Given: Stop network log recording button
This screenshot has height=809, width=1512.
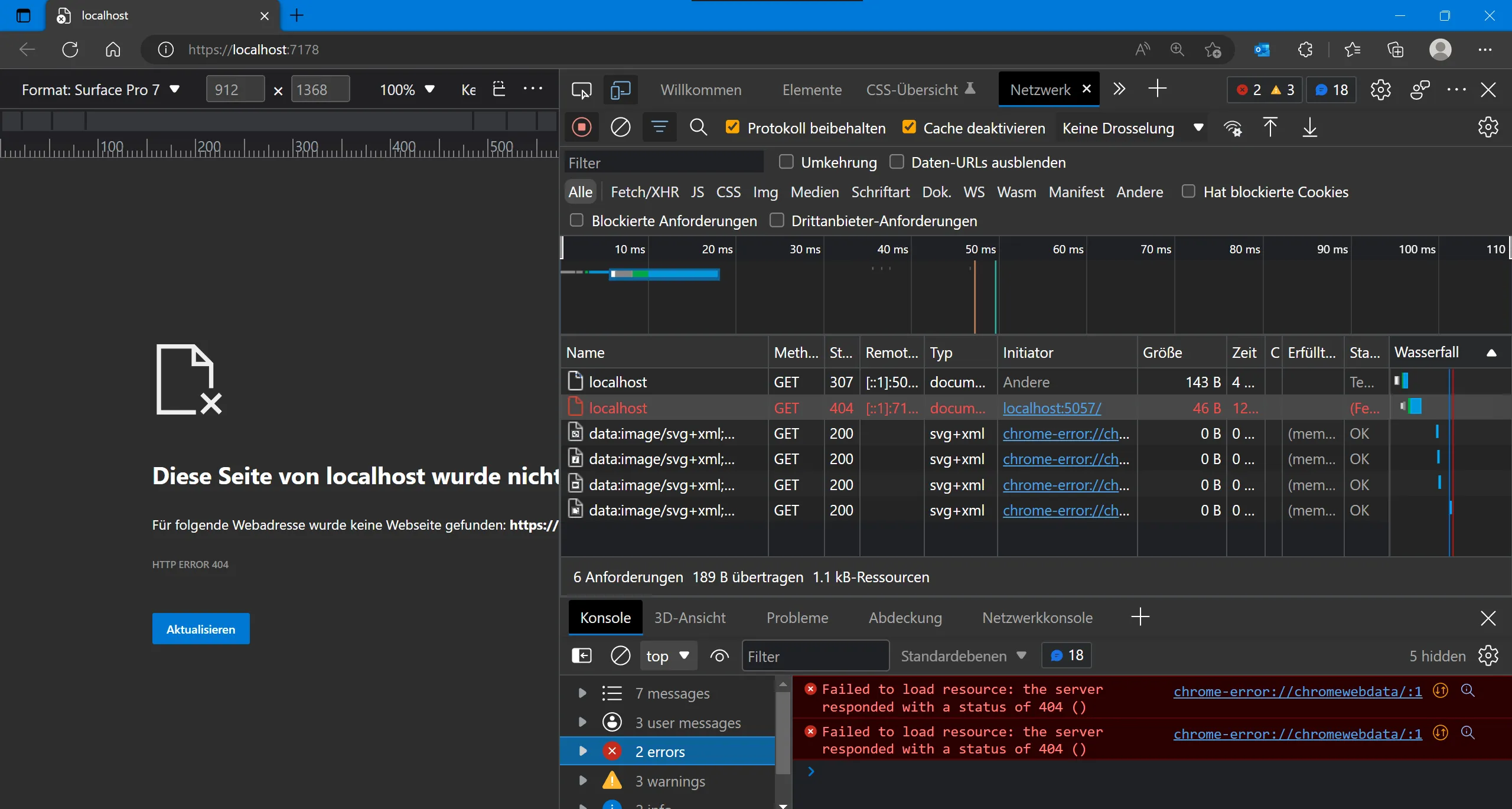Looking at the screenshot, I should 581,128.
